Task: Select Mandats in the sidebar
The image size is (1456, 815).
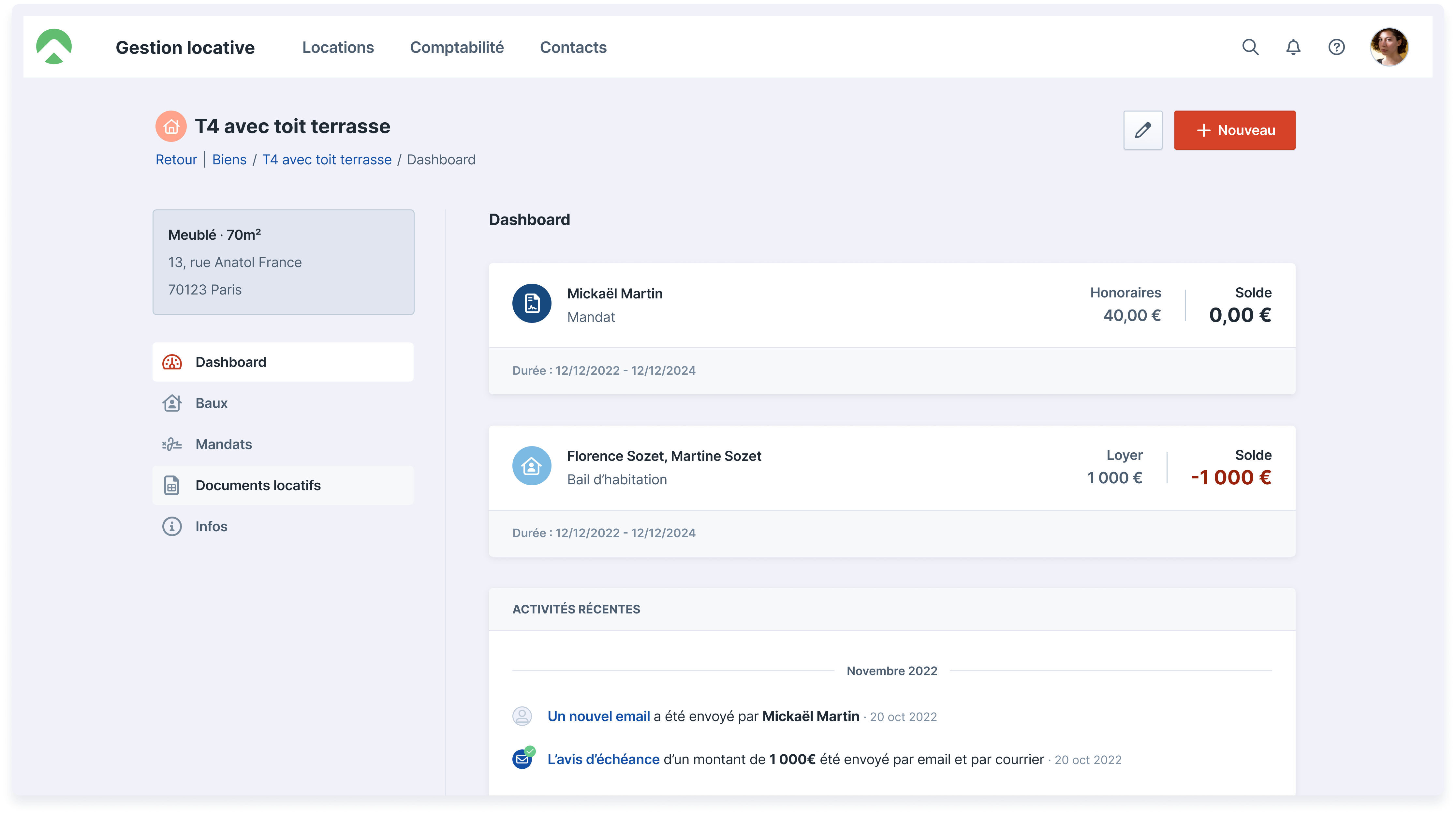Action: [283, 445]
